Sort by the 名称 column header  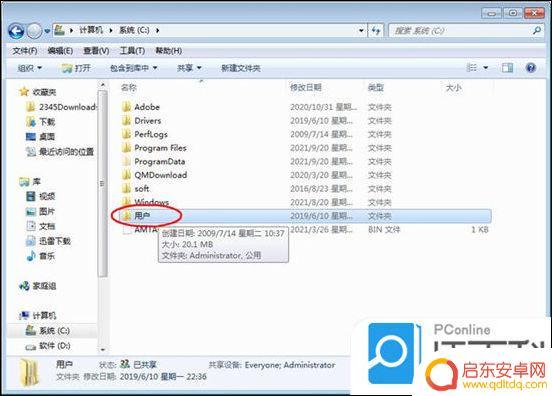click(x=129, y=88)
